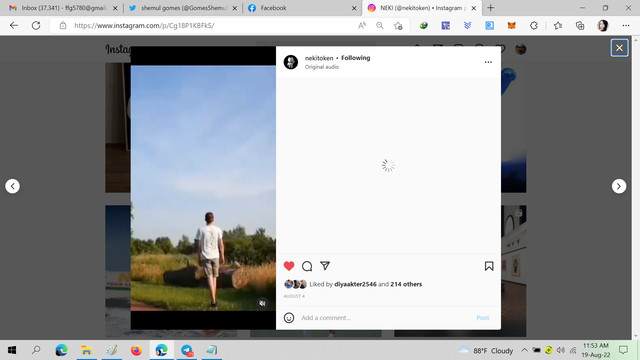Click the video of man walking
The image size is (640, 360).
203,188
